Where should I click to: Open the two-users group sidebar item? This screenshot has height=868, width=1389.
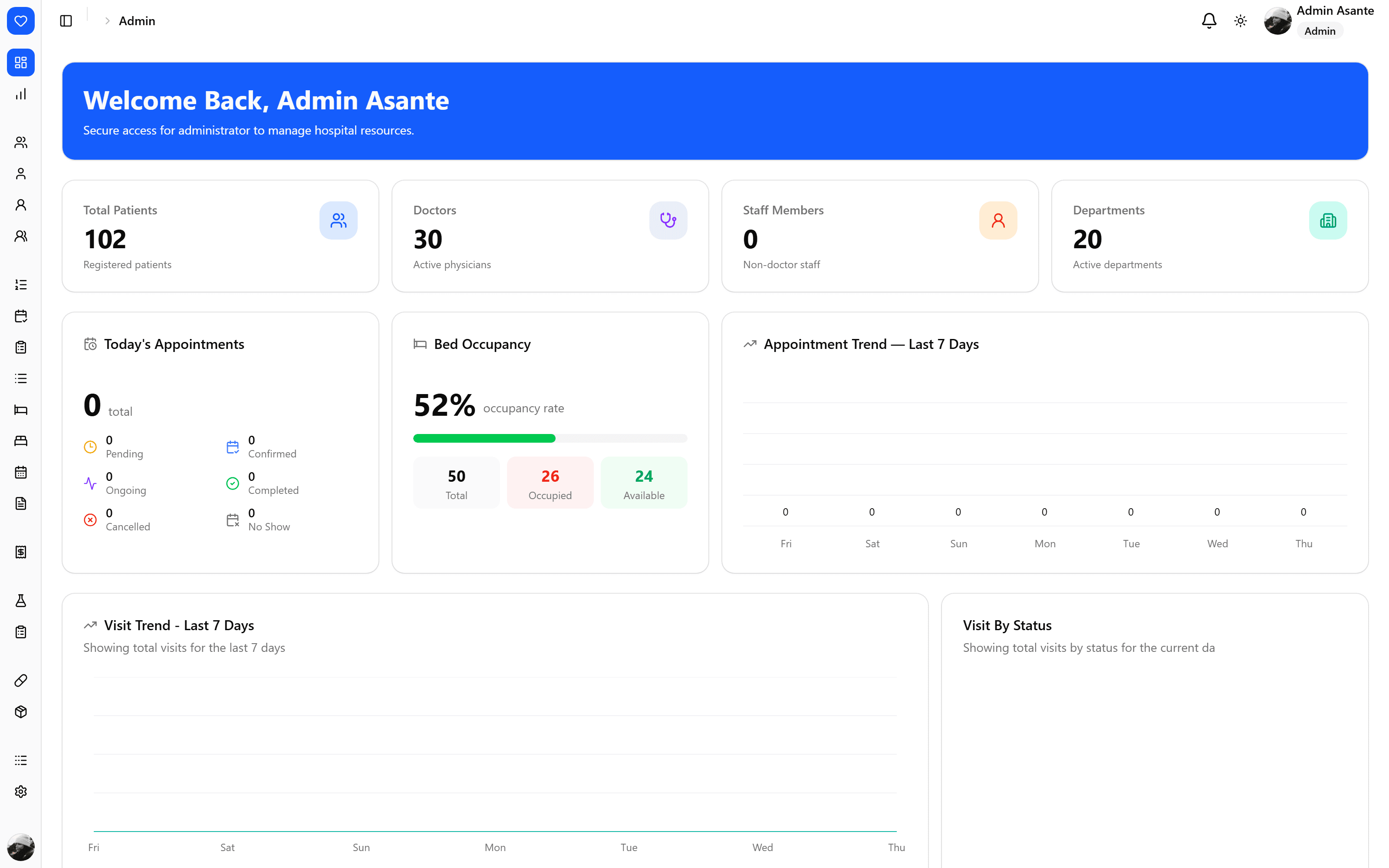(x=21, y=142)
